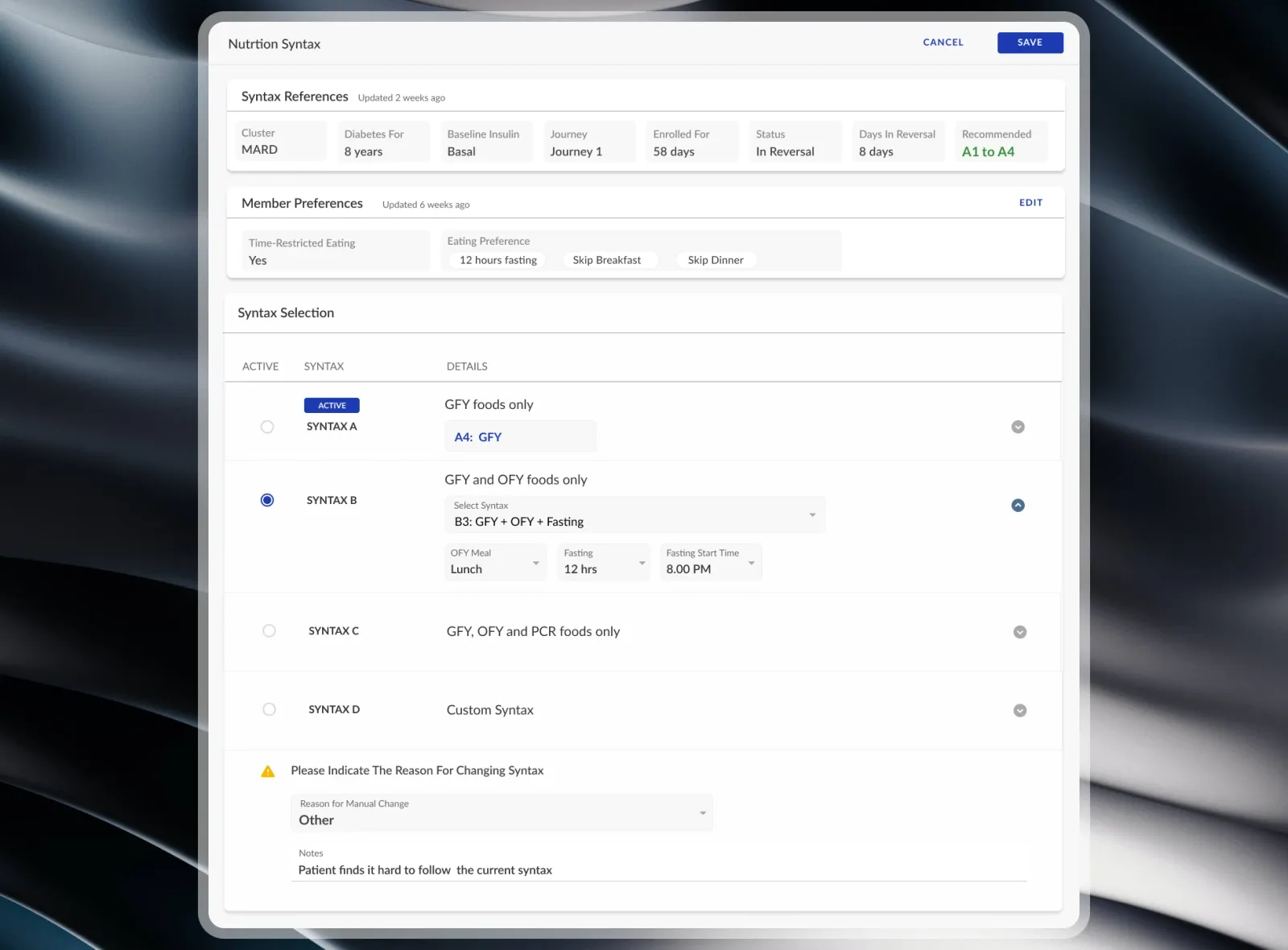Open Reason for Manual Change dropdown

[x=502, y=812]
